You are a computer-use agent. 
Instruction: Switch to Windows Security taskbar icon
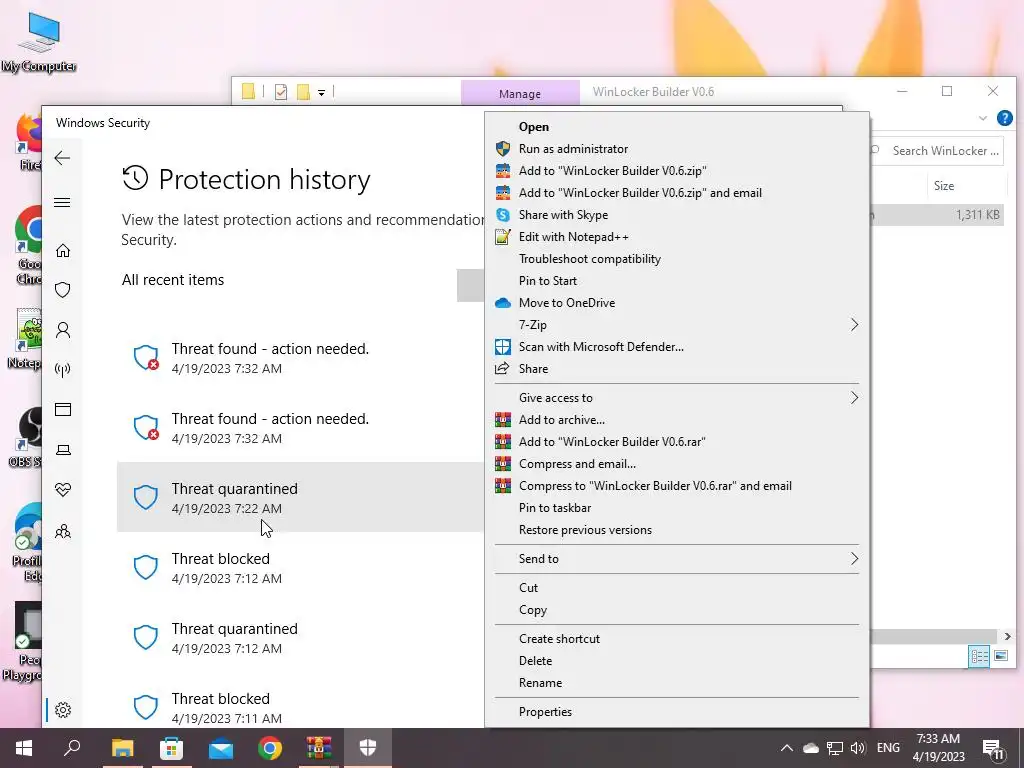(x=368, y=748)
